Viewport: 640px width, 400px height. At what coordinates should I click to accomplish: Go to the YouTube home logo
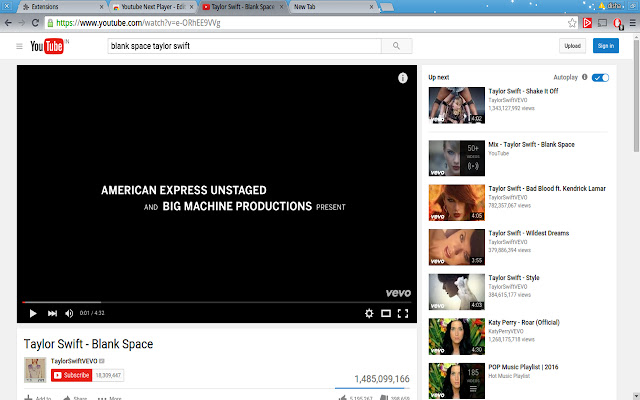[x=47, y=46]
